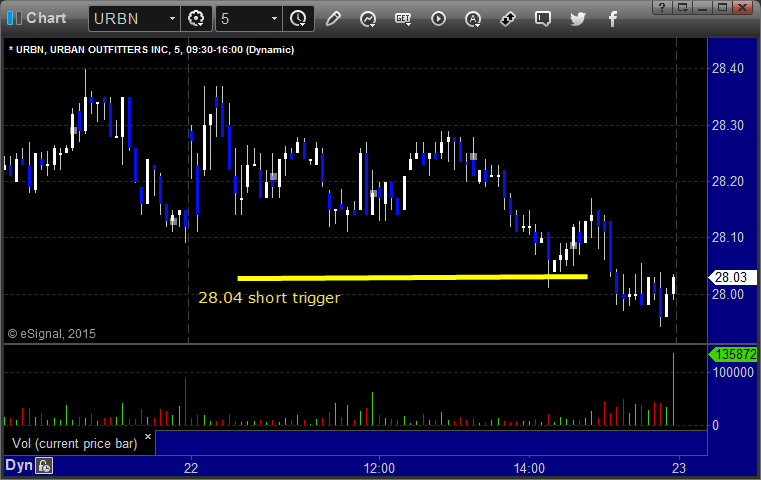The height and width of the screenshot is (480, 761).
Task: Click the 28.40 price axis label
Action: [x=728, y=68]
